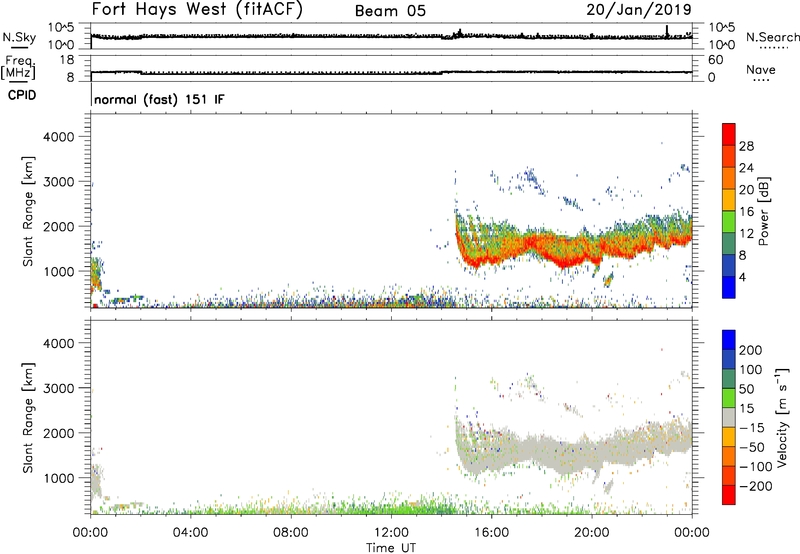
Task: Click the '20:00' time tick label
Action: point(591,533)
